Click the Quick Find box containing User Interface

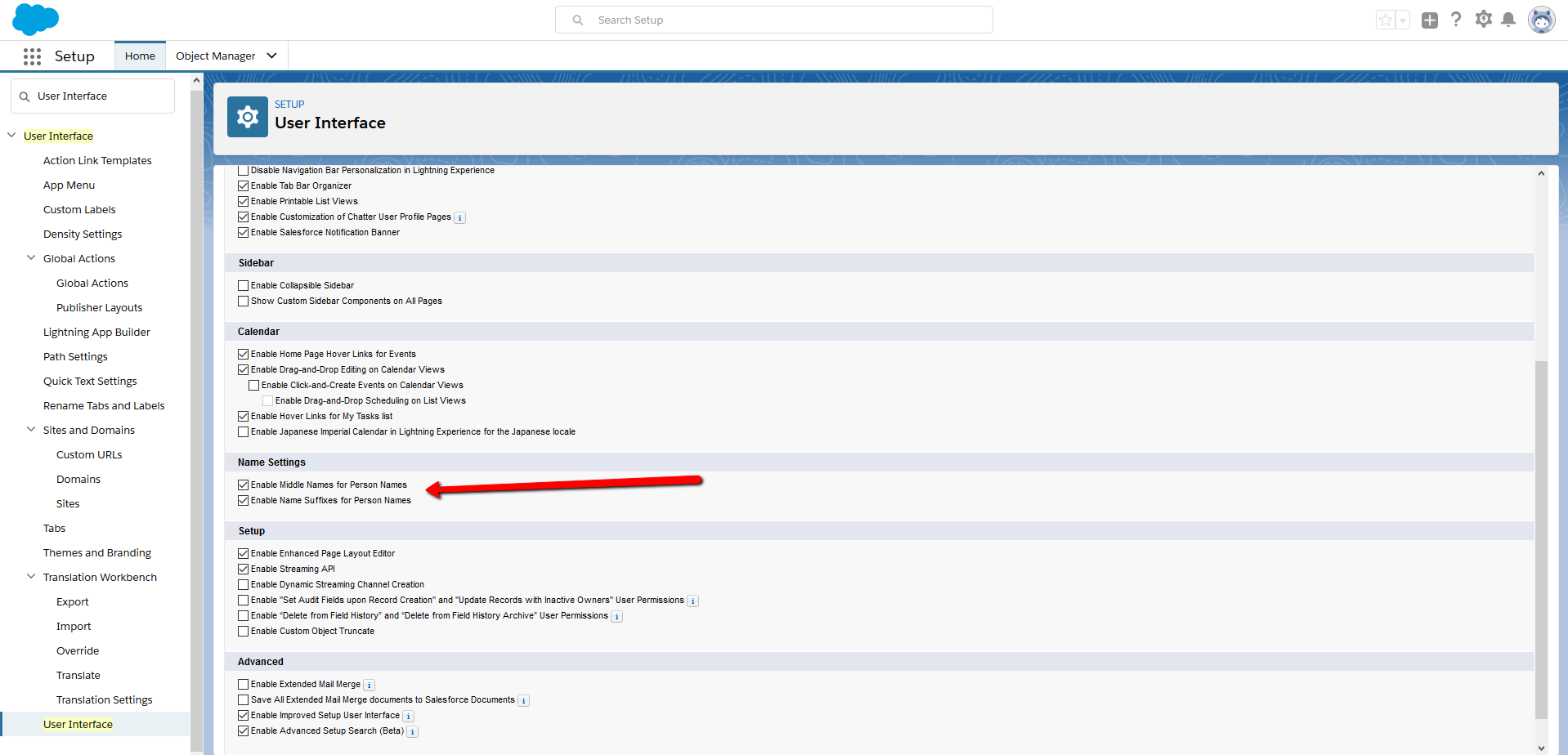click(92, 96)
